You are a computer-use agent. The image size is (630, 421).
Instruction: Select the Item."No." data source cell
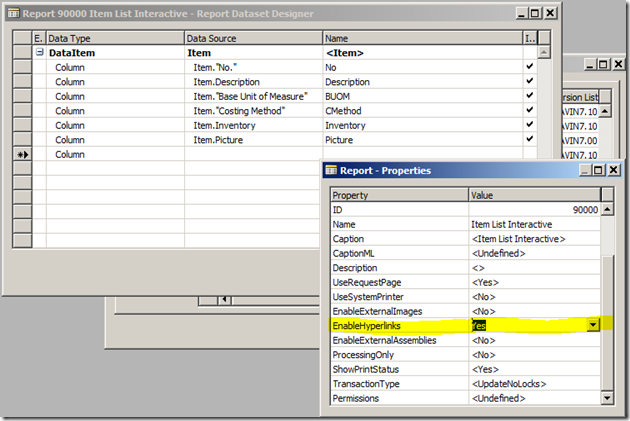click(x=254, y=67)
